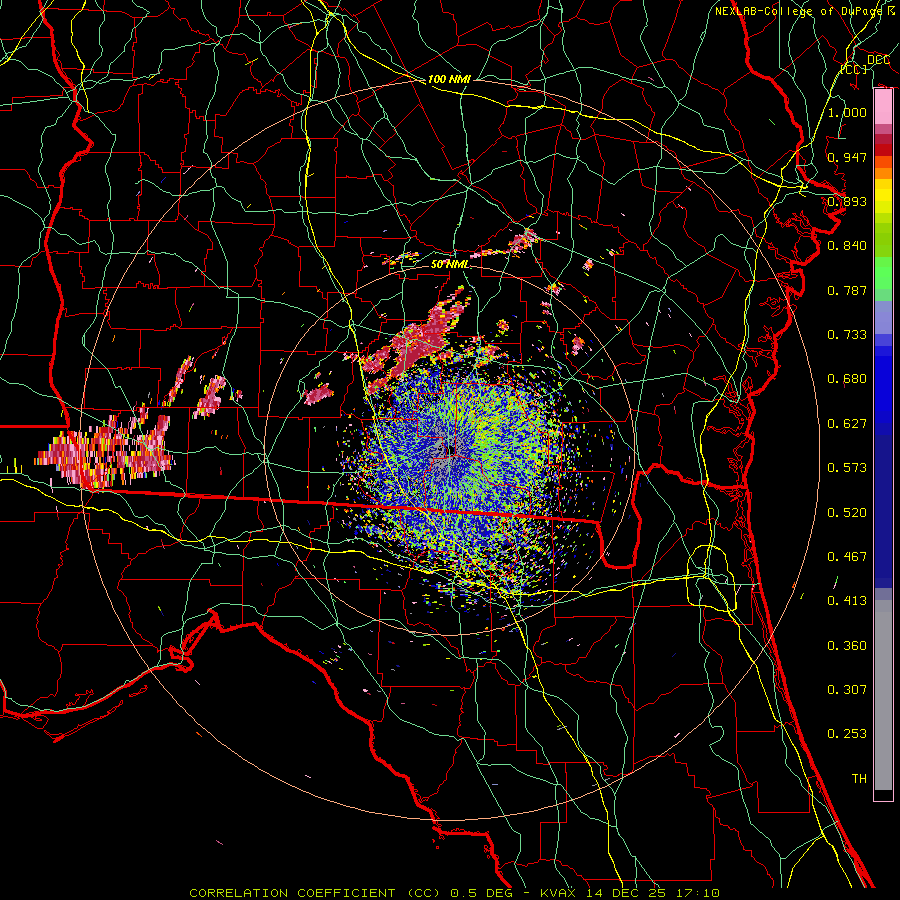
Task: Click CORRELATION COEFFICIENT (CC) in the footer caption
Action: pos(315,893)
